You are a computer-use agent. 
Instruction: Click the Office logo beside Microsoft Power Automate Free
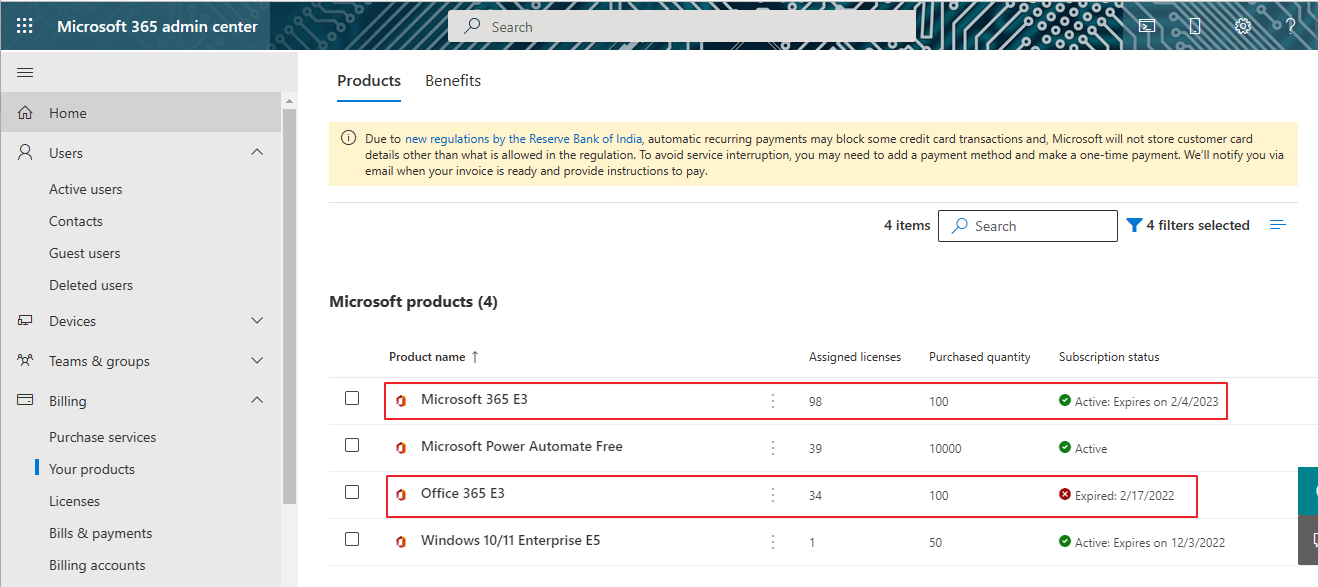401,448
